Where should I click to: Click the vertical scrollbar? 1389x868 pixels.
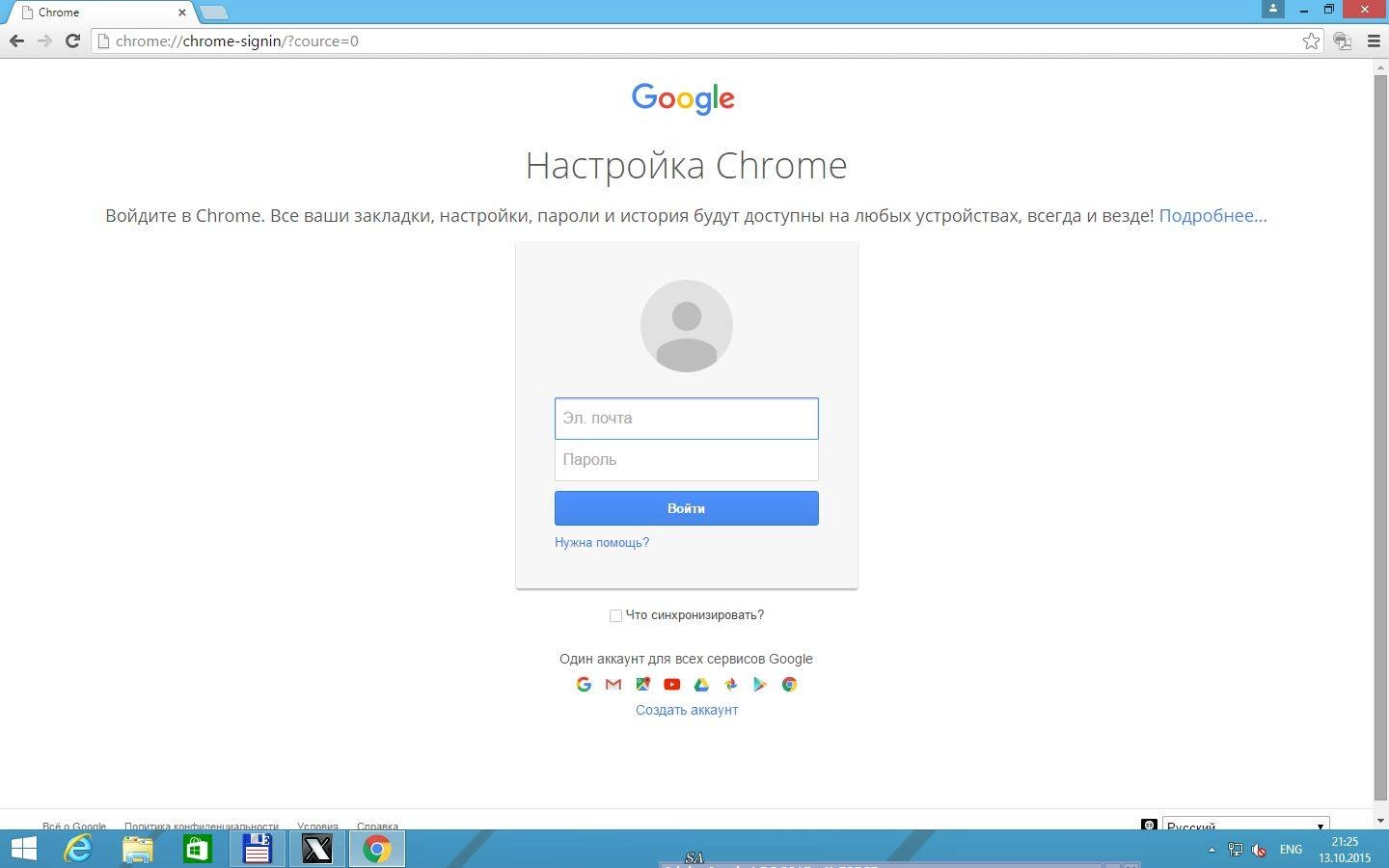pyautogui.click(x=1380, y=436)
